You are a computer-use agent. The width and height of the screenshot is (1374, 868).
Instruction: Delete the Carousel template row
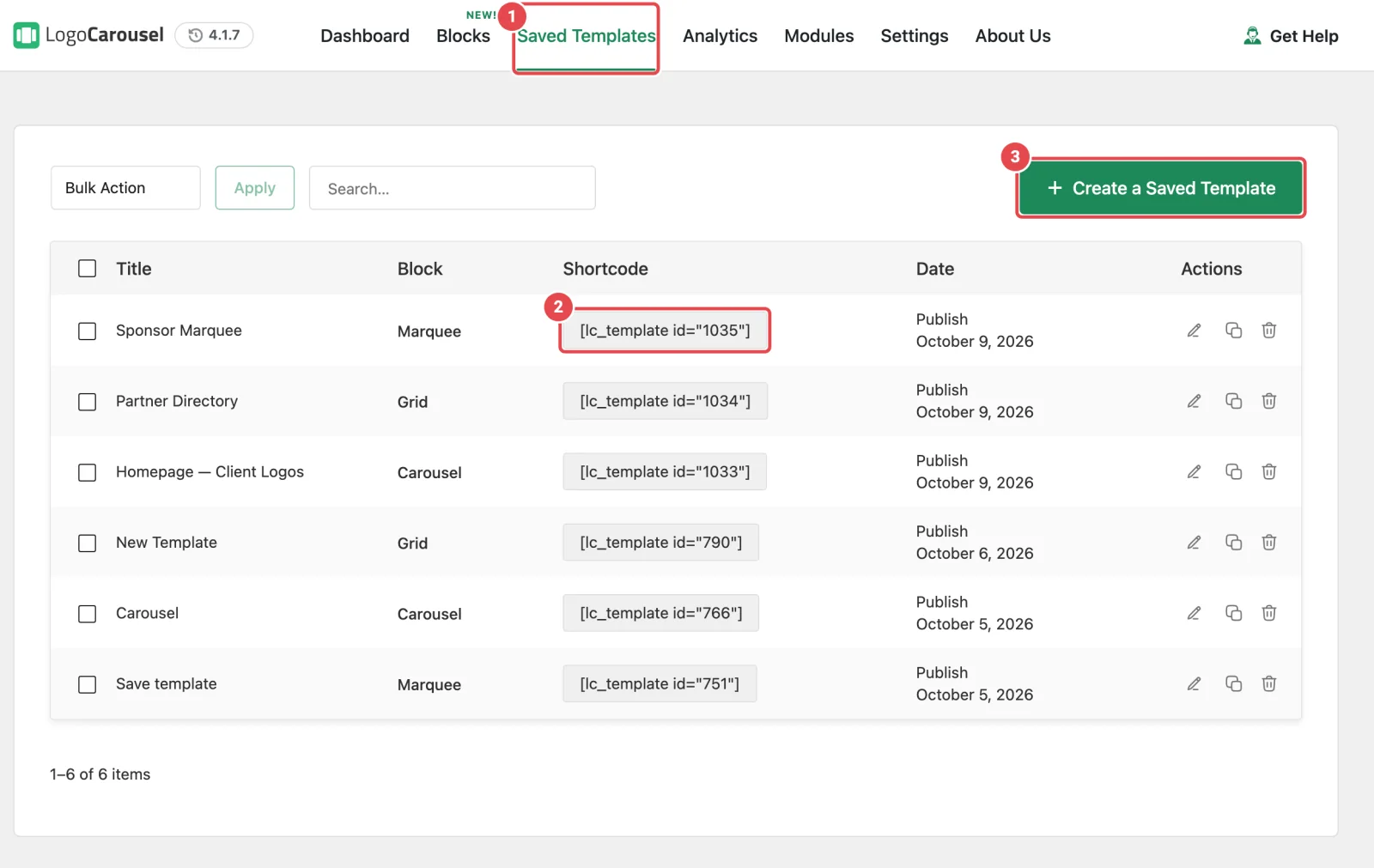point(1268,613)
